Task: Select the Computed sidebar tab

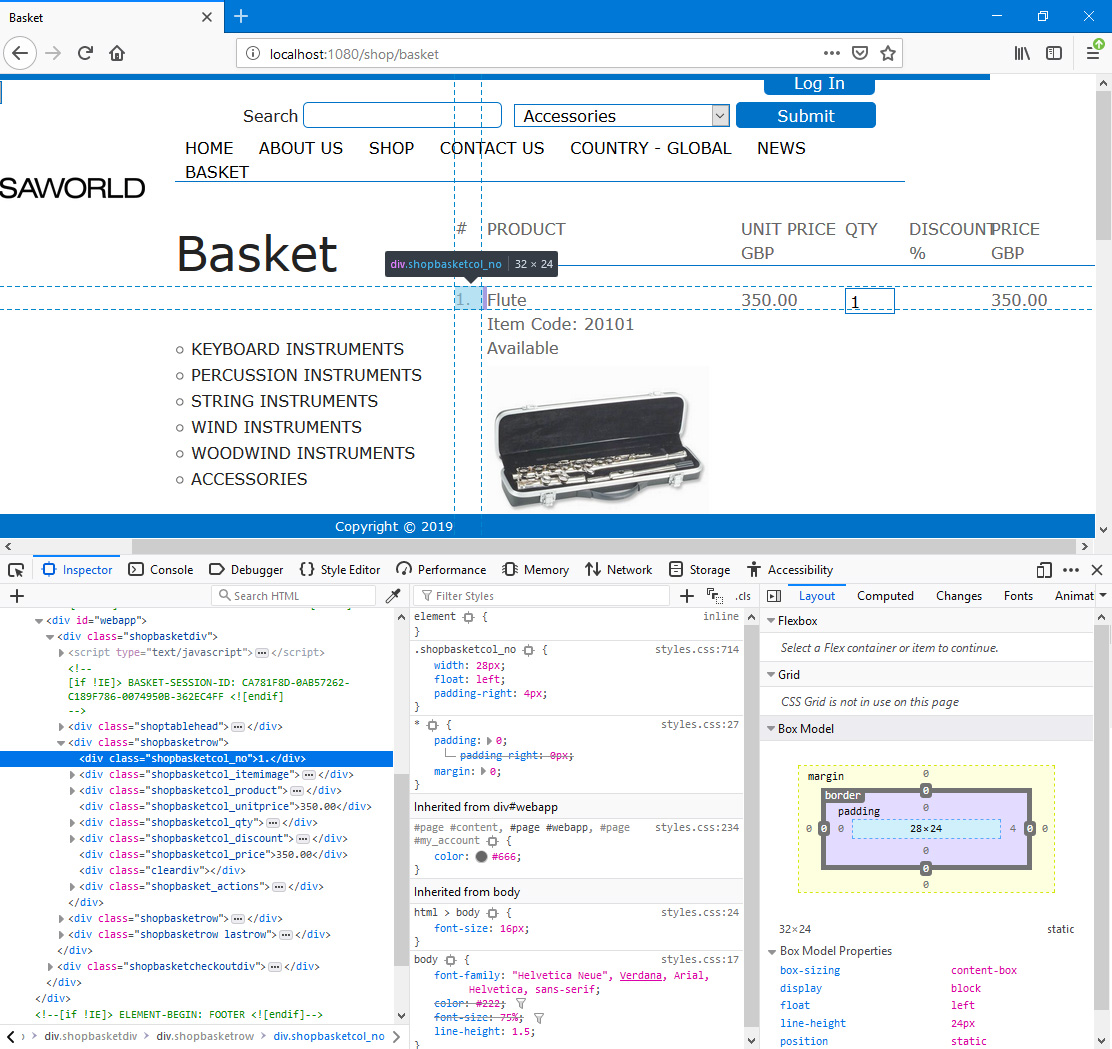Action: click(x=885, y=596)
